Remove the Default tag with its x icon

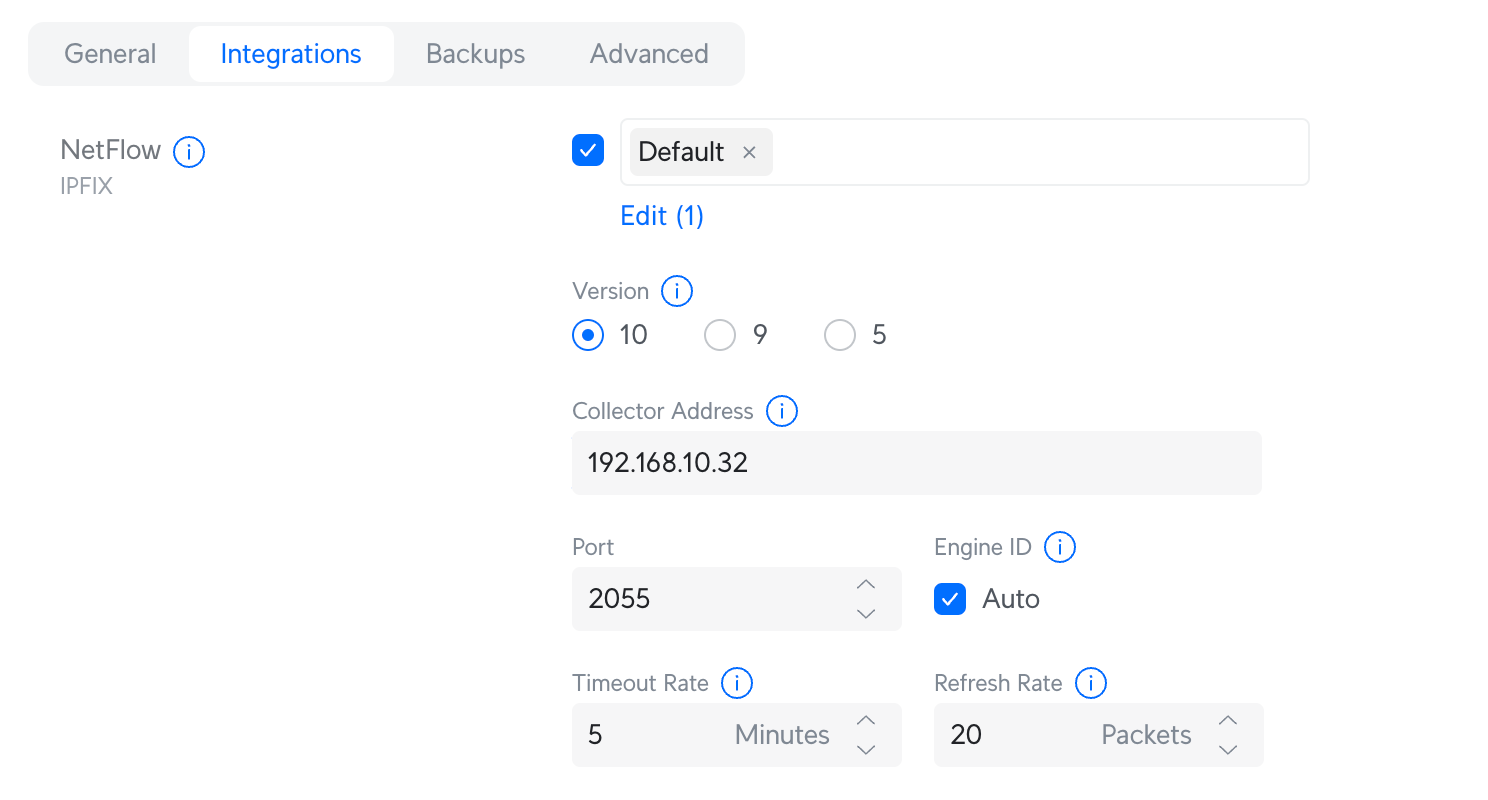[x=749, y=152]
